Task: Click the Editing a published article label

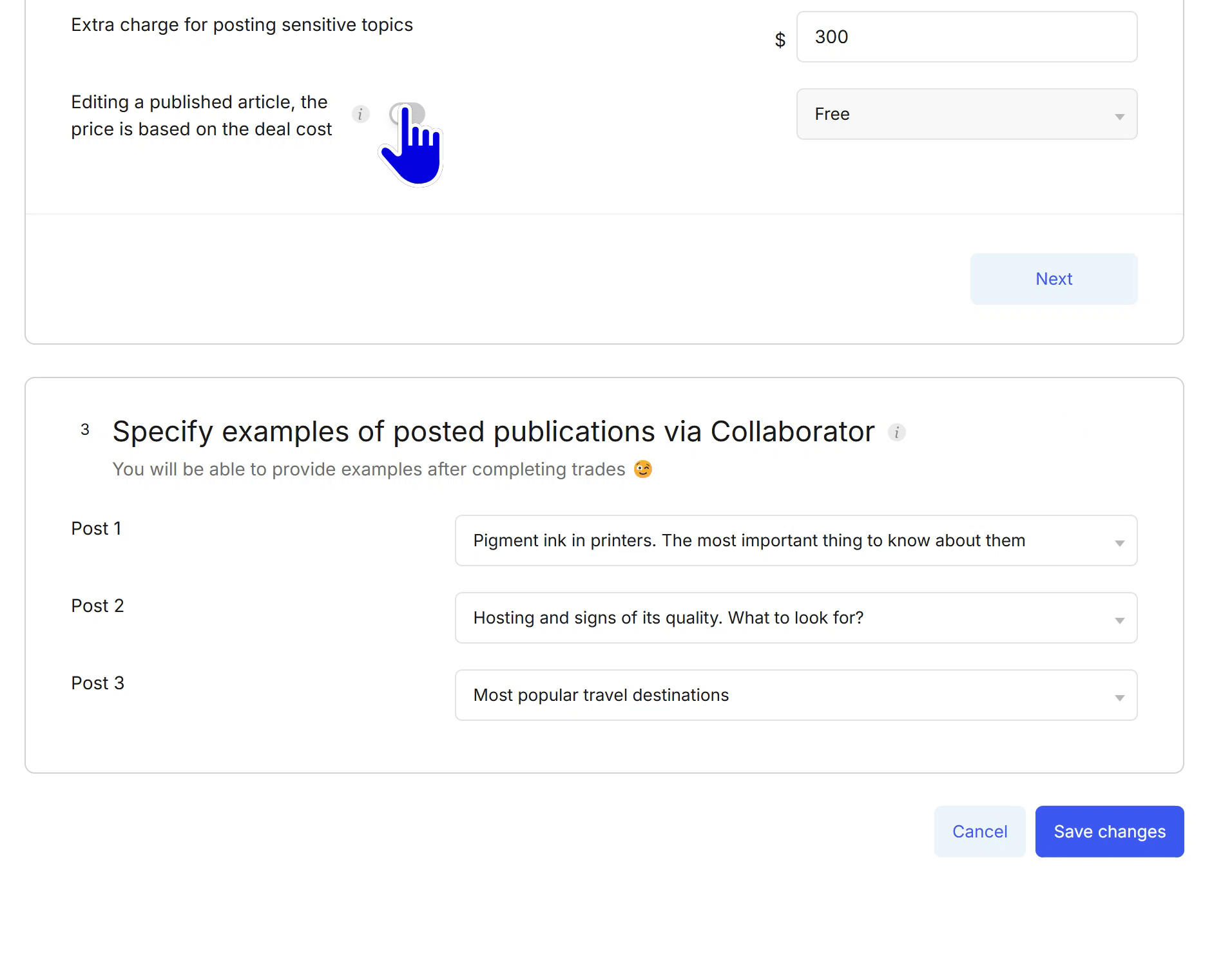Action: click(201, 116)
